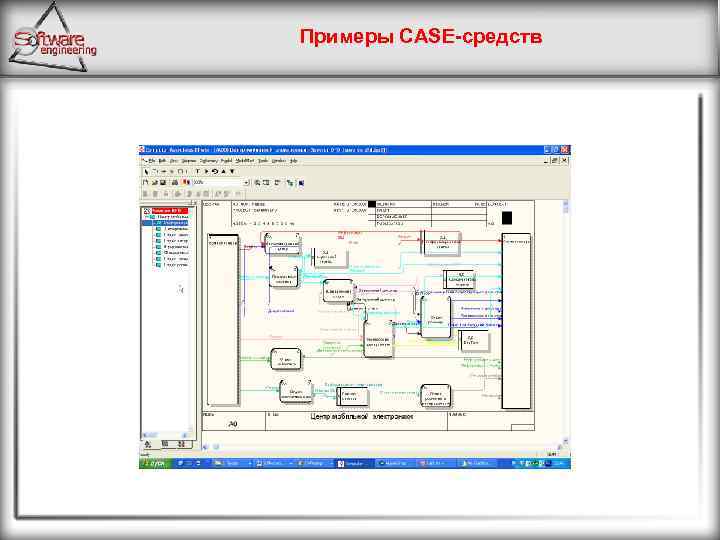720x540 pixels.
Task: Click the Windows Start 'пуск' button
Action: (155, 464)
